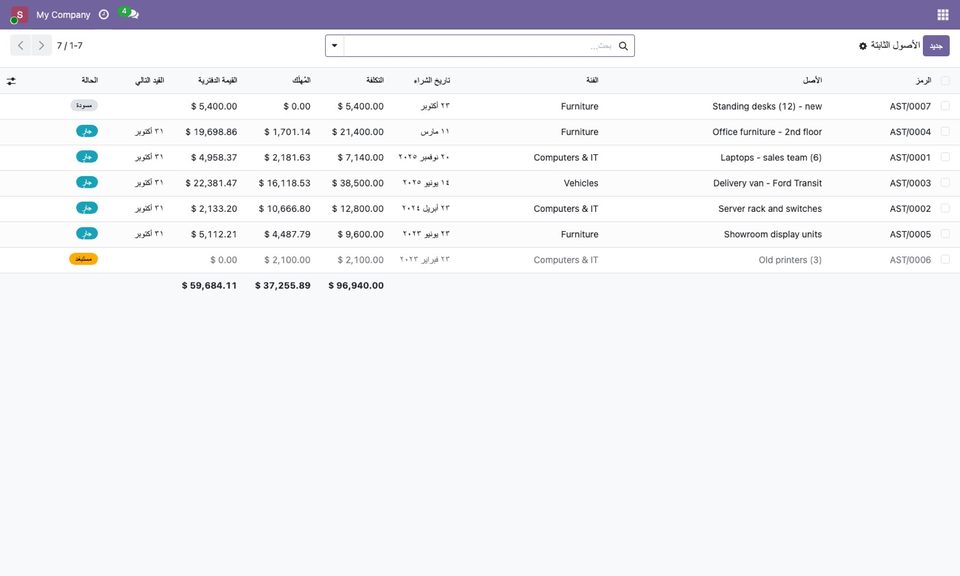Select the checkbox for AST/0004
The image size is (960, 576).
click(945, 132)
